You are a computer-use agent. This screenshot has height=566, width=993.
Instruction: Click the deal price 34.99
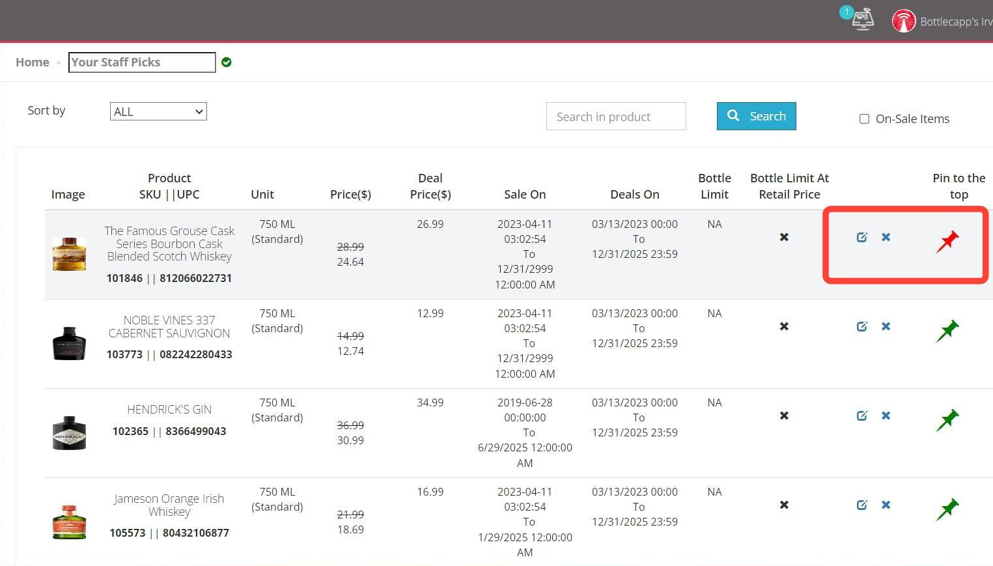(x=430, y=403)
